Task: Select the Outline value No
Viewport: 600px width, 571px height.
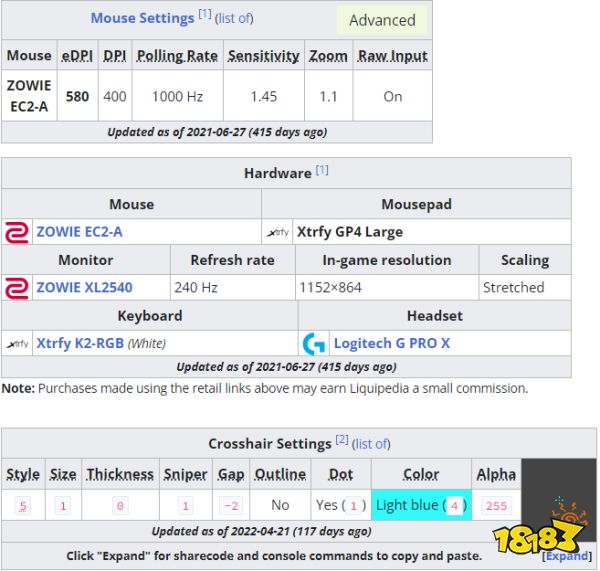Action: coord(280,505)
